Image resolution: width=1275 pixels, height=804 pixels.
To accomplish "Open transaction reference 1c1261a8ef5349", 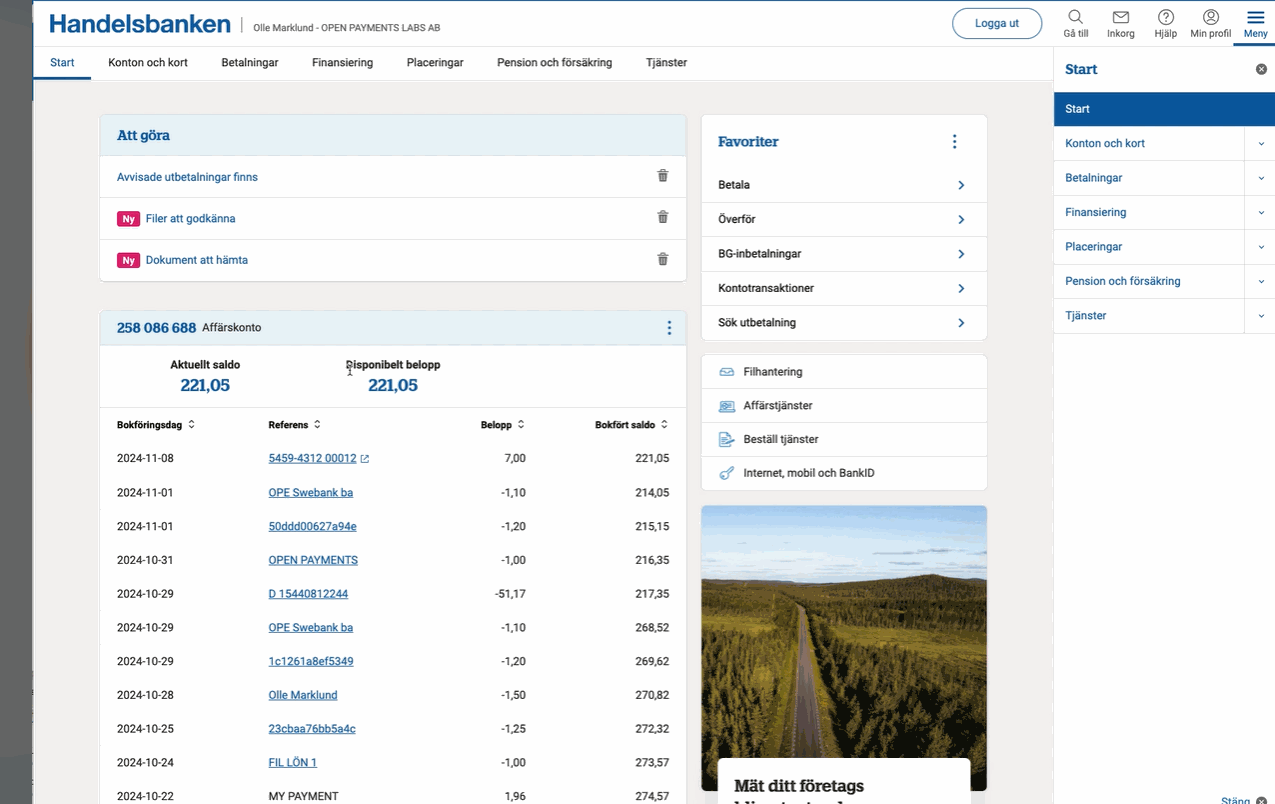I will tap(311, 662).
